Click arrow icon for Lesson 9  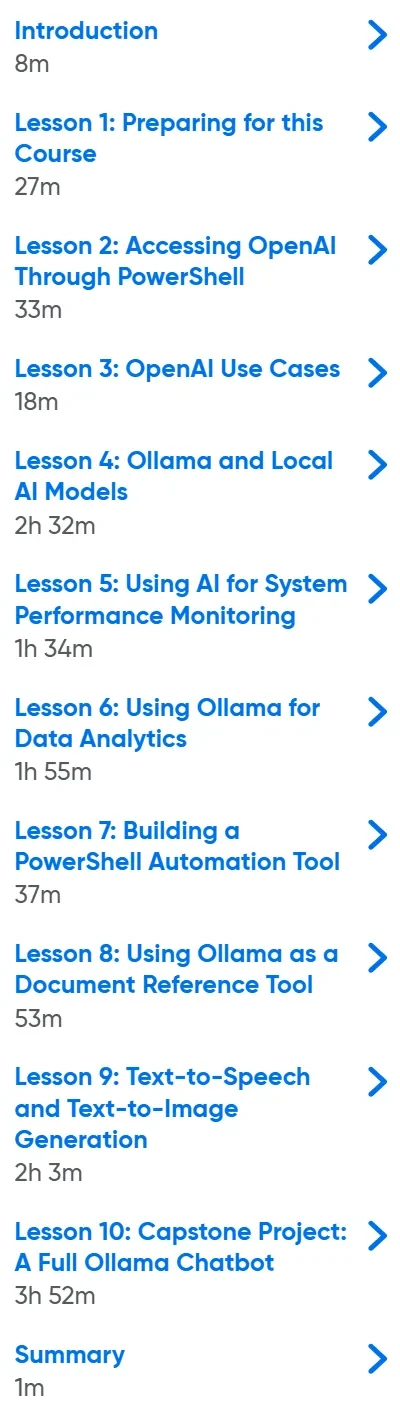[x=377, y=1081]
